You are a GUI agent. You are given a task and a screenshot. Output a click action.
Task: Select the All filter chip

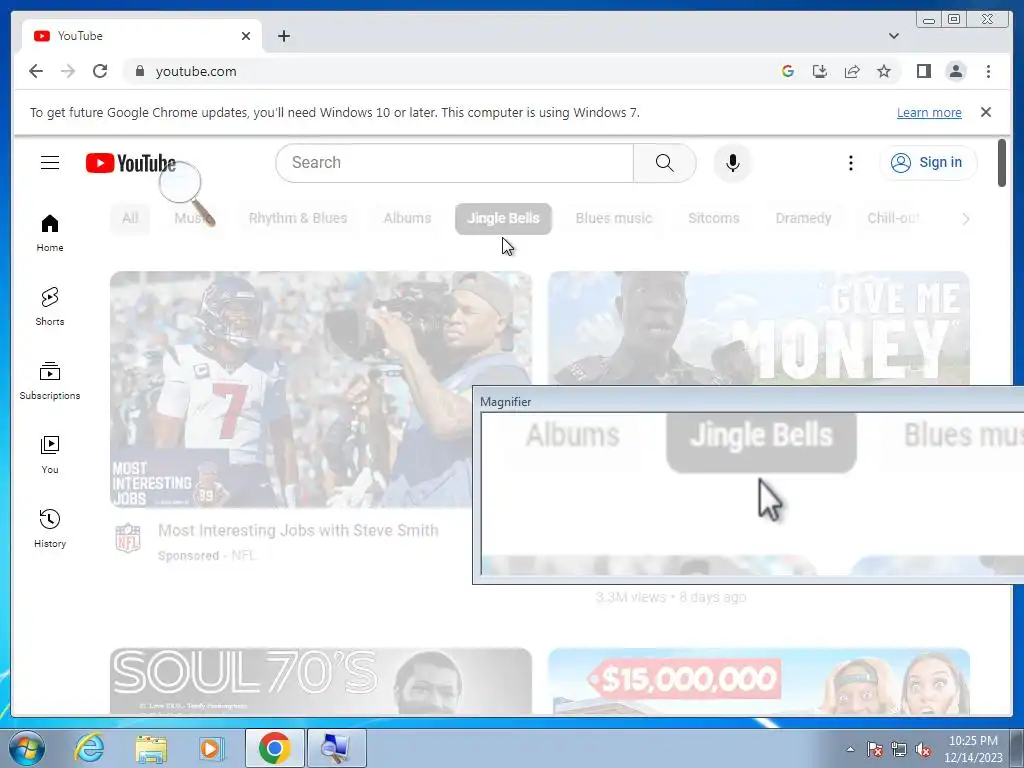click(x=130, y=218)
